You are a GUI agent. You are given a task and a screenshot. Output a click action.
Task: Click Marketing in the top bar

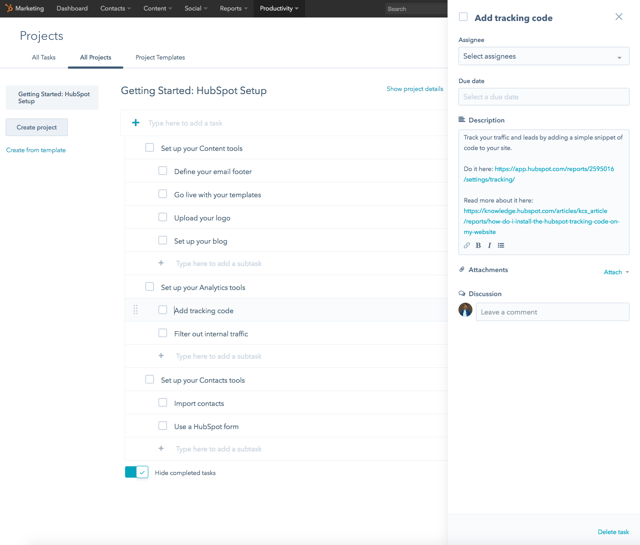[x=29, y=9]
